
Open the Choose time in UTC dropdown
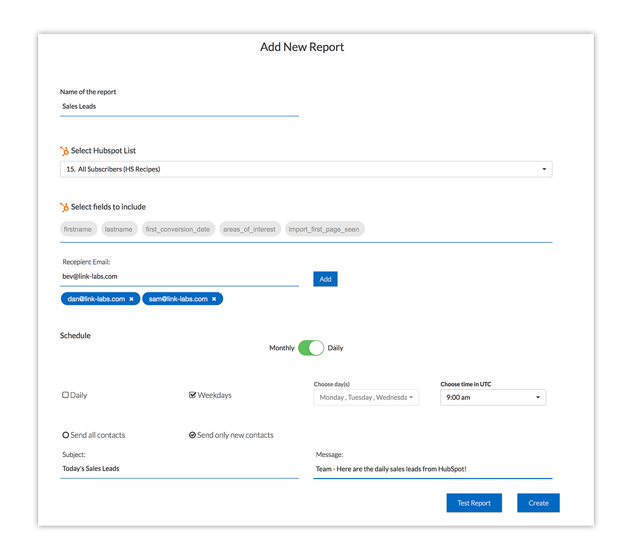pos(493,397)
